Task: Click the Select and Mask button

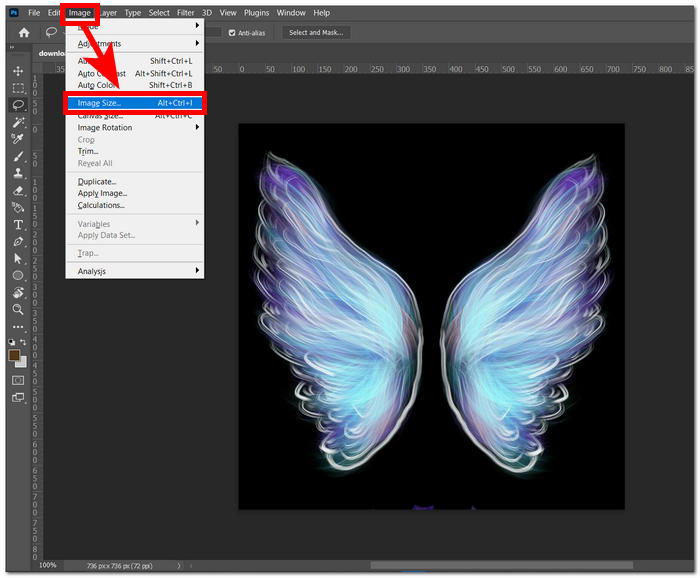Action: click(x=316, y=32)
